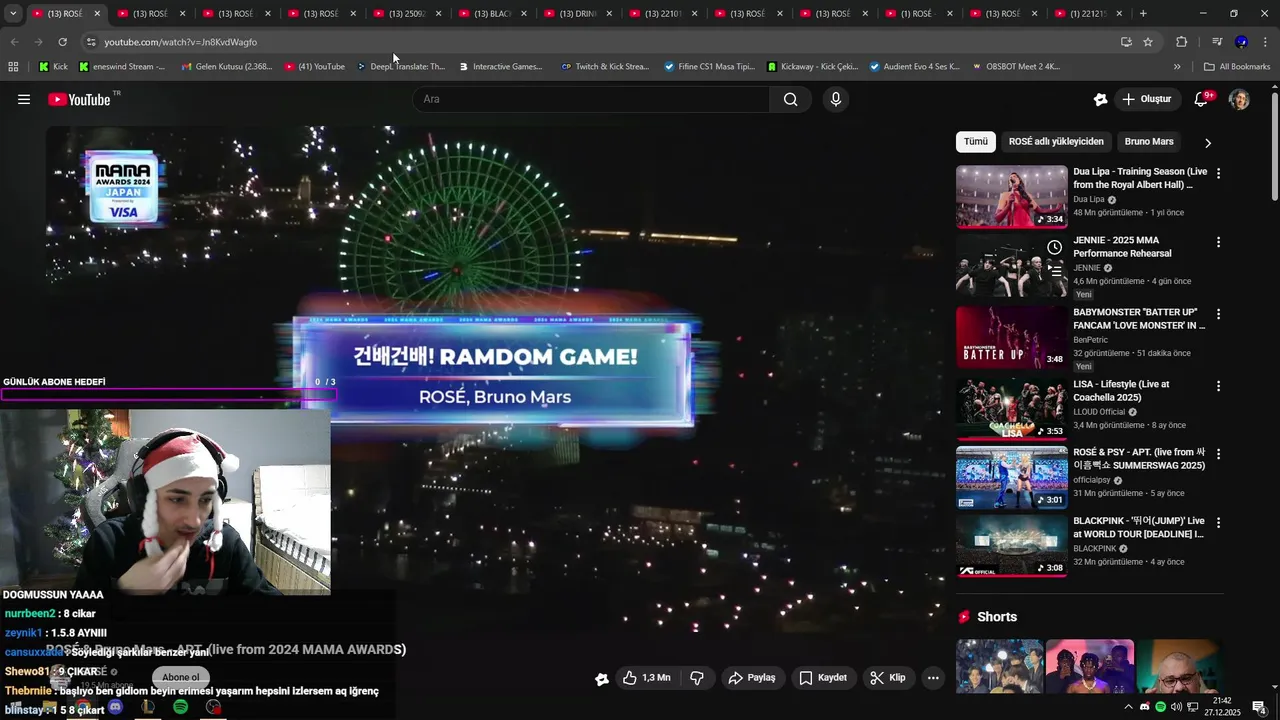Image resolution: width=1280 pixels, height=720 pixels.
Task: Open the DeepL Translate bookmark
Action: 400,67
